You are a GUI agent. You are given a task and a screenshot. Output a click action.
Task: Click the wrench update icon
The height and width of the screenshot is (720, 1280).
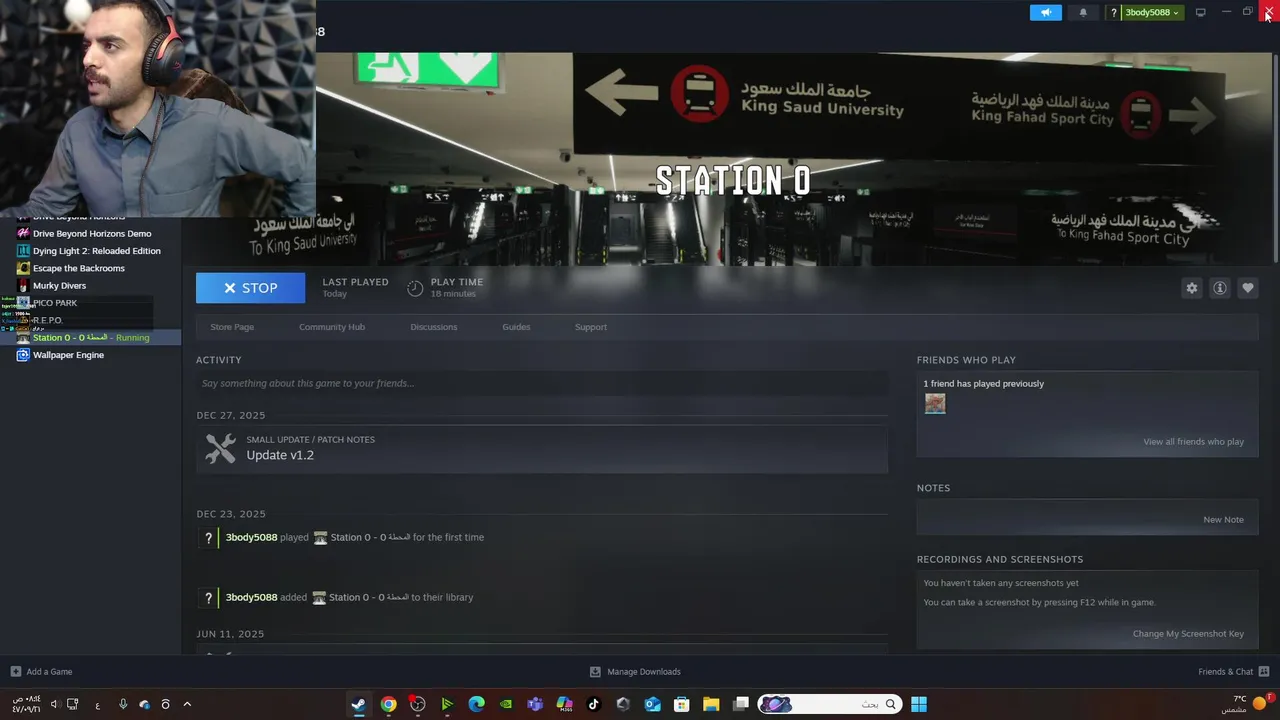221,448
